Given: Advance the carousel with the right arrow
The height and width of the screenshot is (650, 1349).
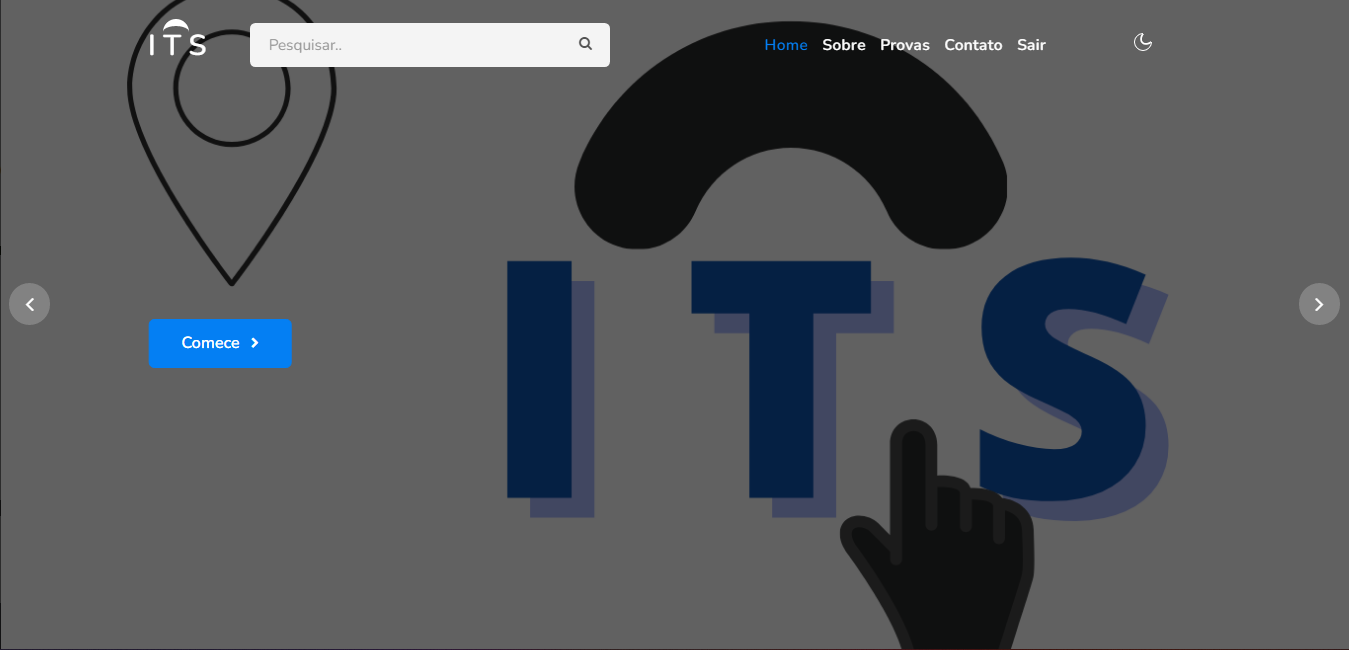Looking at the screenshot, I should tap(1319, 304).
